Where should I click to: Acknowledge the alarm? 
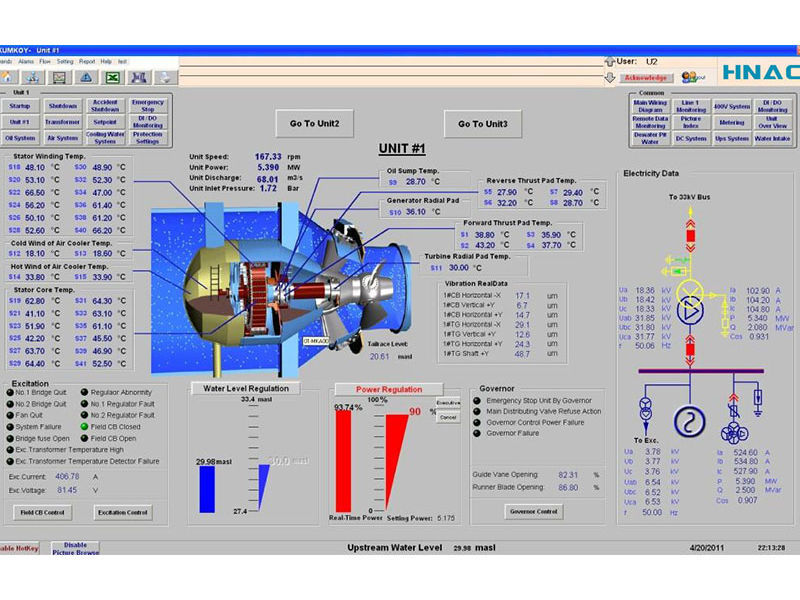[646, 78]
